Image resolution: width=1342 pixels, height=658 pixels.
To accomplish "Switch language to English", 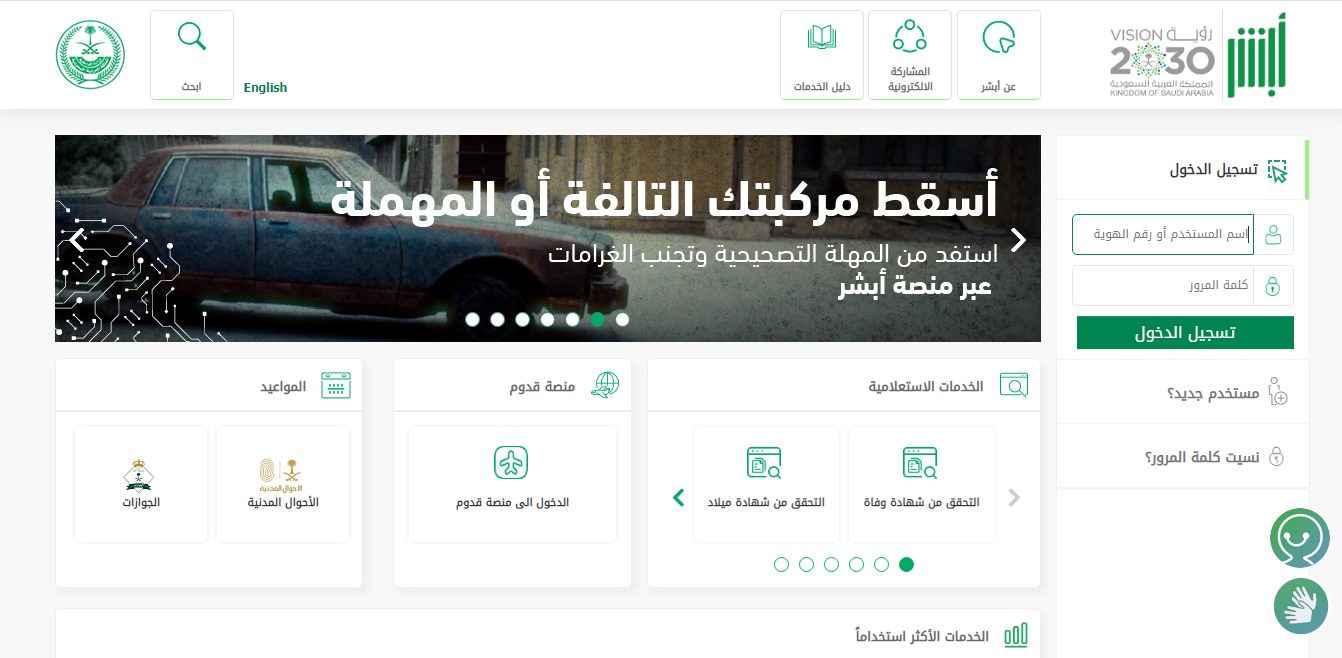I will coord(265,88).
